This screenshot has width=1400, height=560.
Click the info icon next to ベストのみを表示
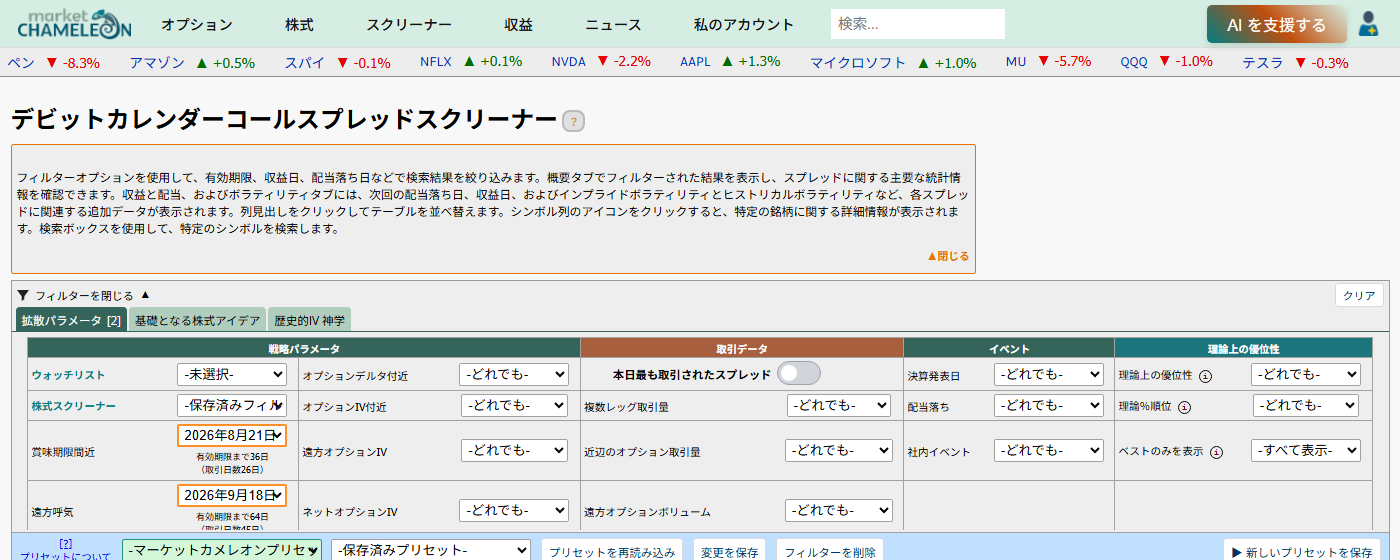(1216, 452)
